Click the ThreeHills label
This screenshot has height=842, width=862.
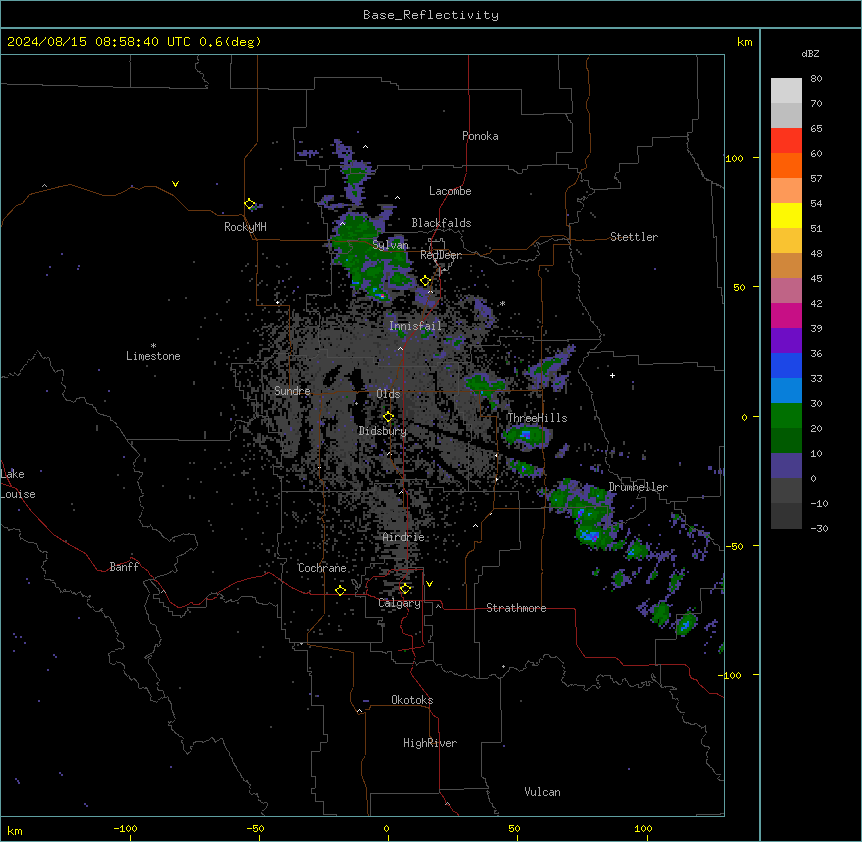(537, 418)
